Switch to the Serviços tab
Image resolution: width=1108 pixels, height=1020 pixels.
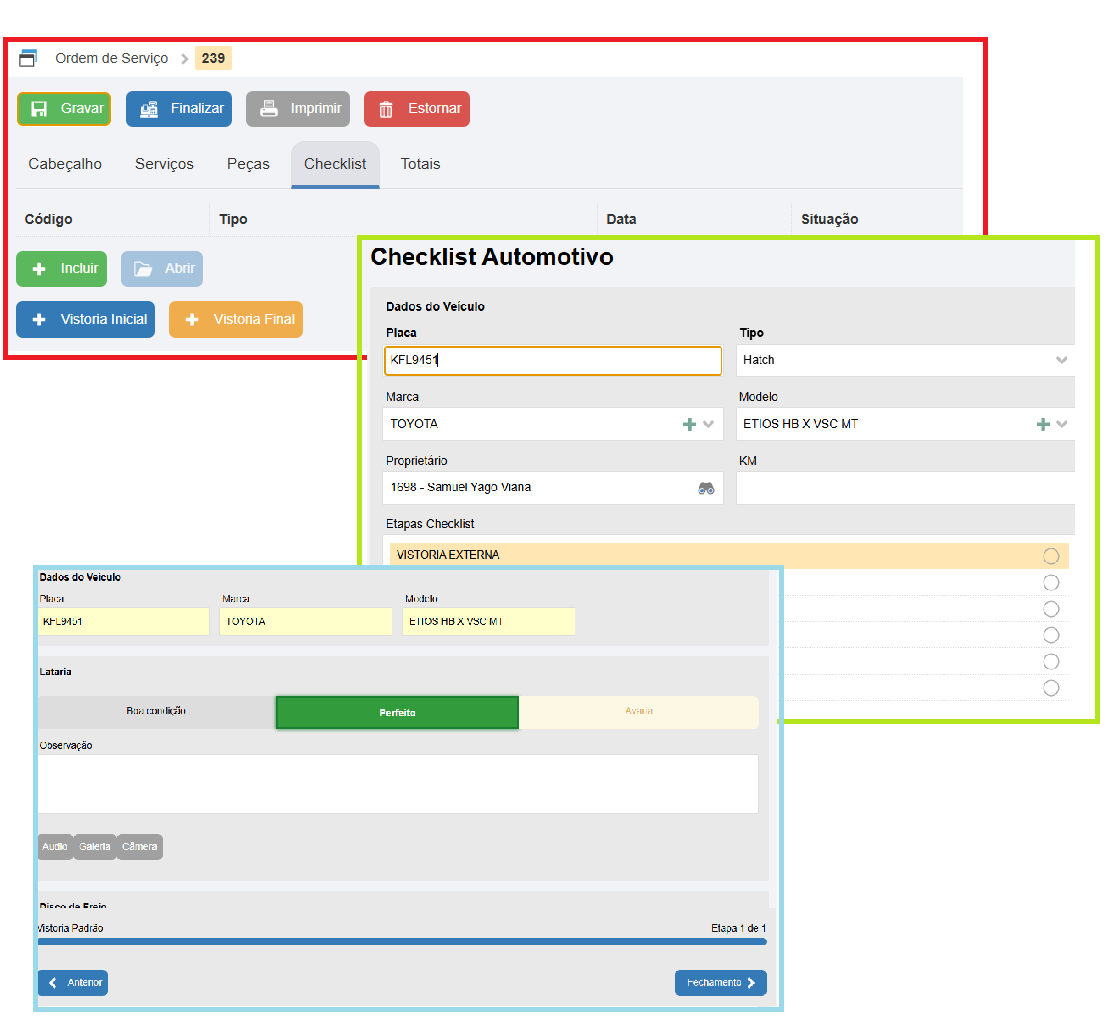coord(164,164)
